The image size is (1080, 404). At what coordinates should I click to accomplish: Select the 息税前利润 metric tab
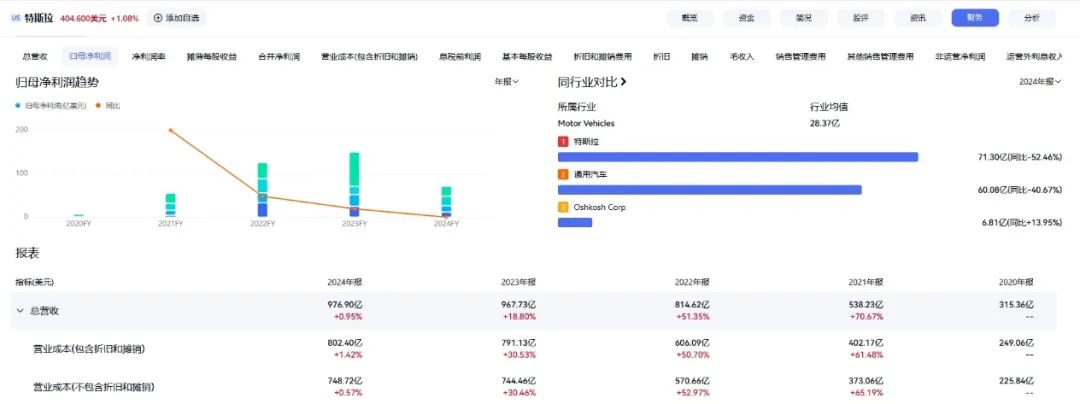coord(460,56)
